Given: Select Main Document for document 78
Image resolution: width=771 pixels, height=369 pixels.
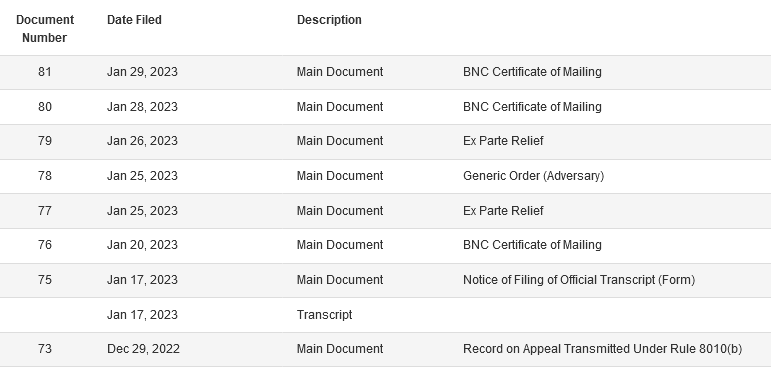Looking at the screenshot, I should (340, 176).
